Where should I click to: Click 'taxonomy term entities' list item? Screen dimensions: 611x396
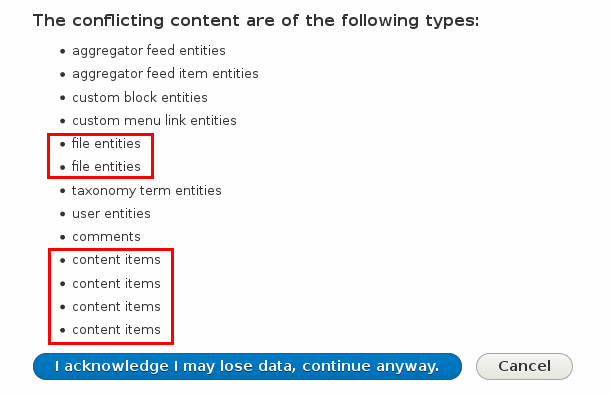tap(147, 191)
